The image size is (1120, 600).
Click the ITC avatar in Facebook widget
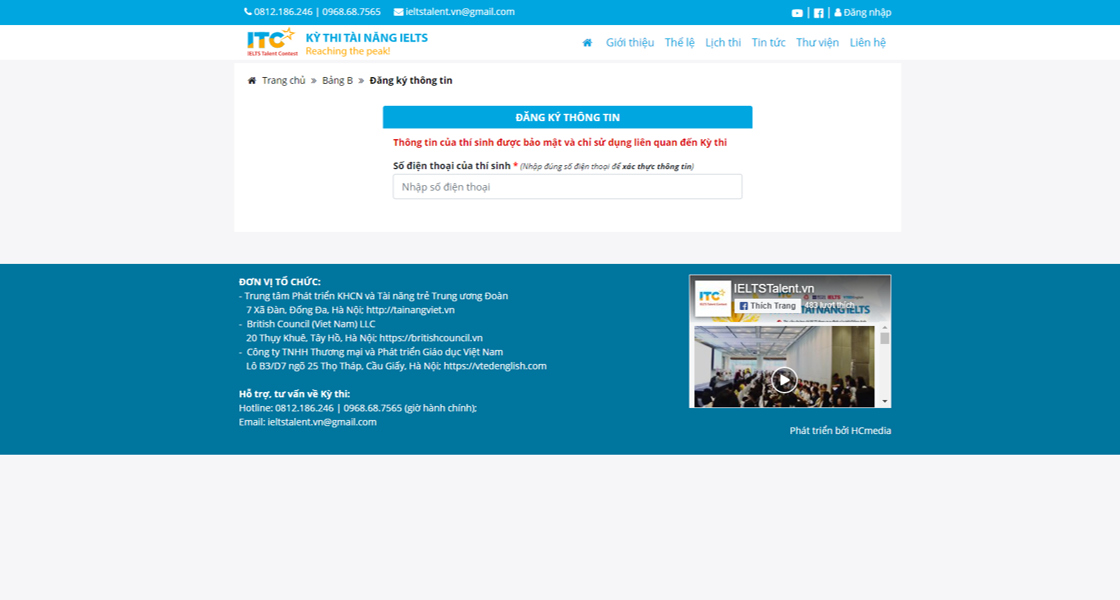713,296
